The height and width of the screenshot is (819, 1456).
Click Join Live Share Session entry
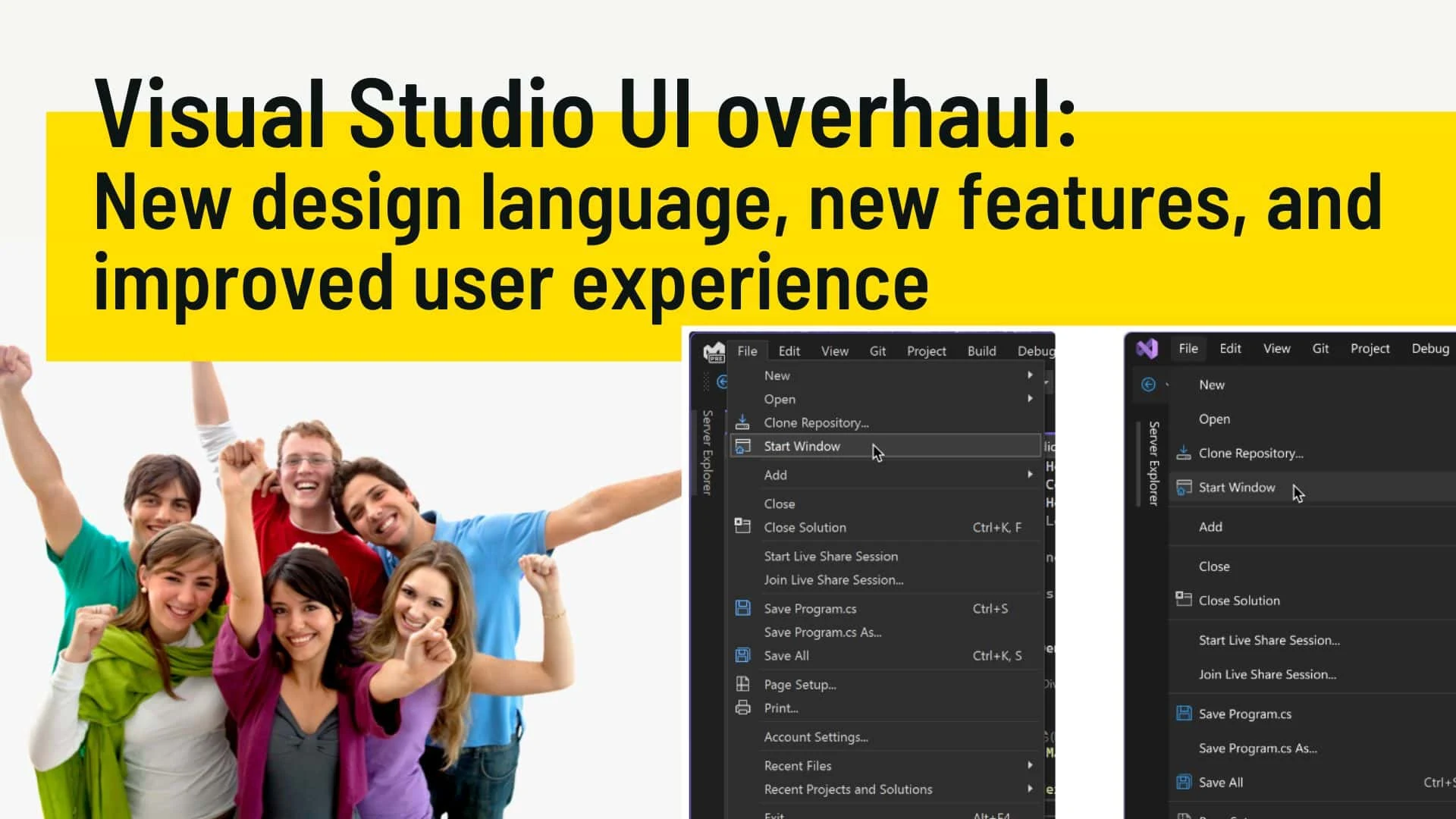(833, 579)
